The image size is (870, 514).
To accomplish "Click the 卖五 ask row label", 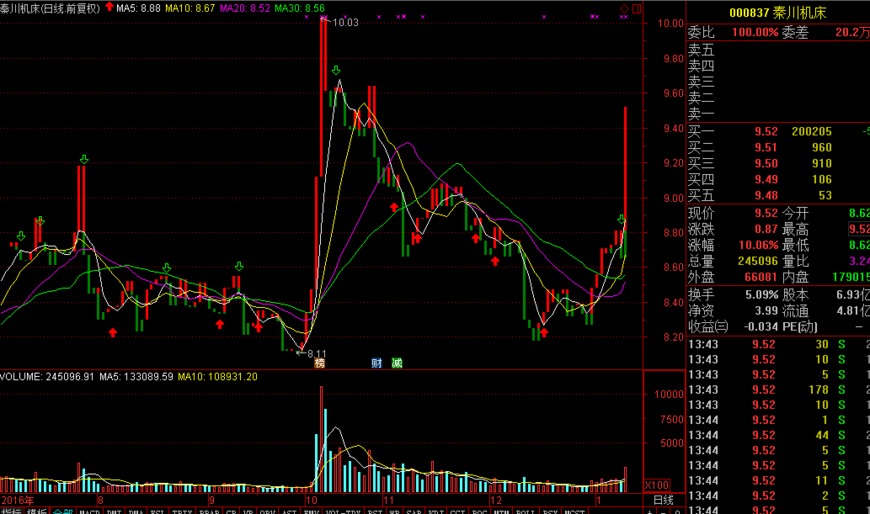I will pyautogui.click(x=701, y=51).
